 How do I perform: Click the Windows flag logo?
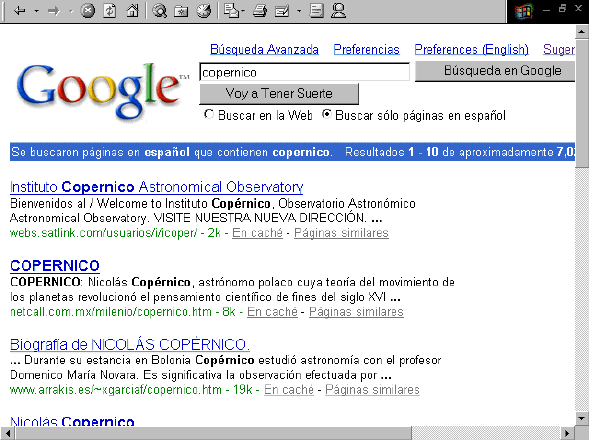point(524,12)
